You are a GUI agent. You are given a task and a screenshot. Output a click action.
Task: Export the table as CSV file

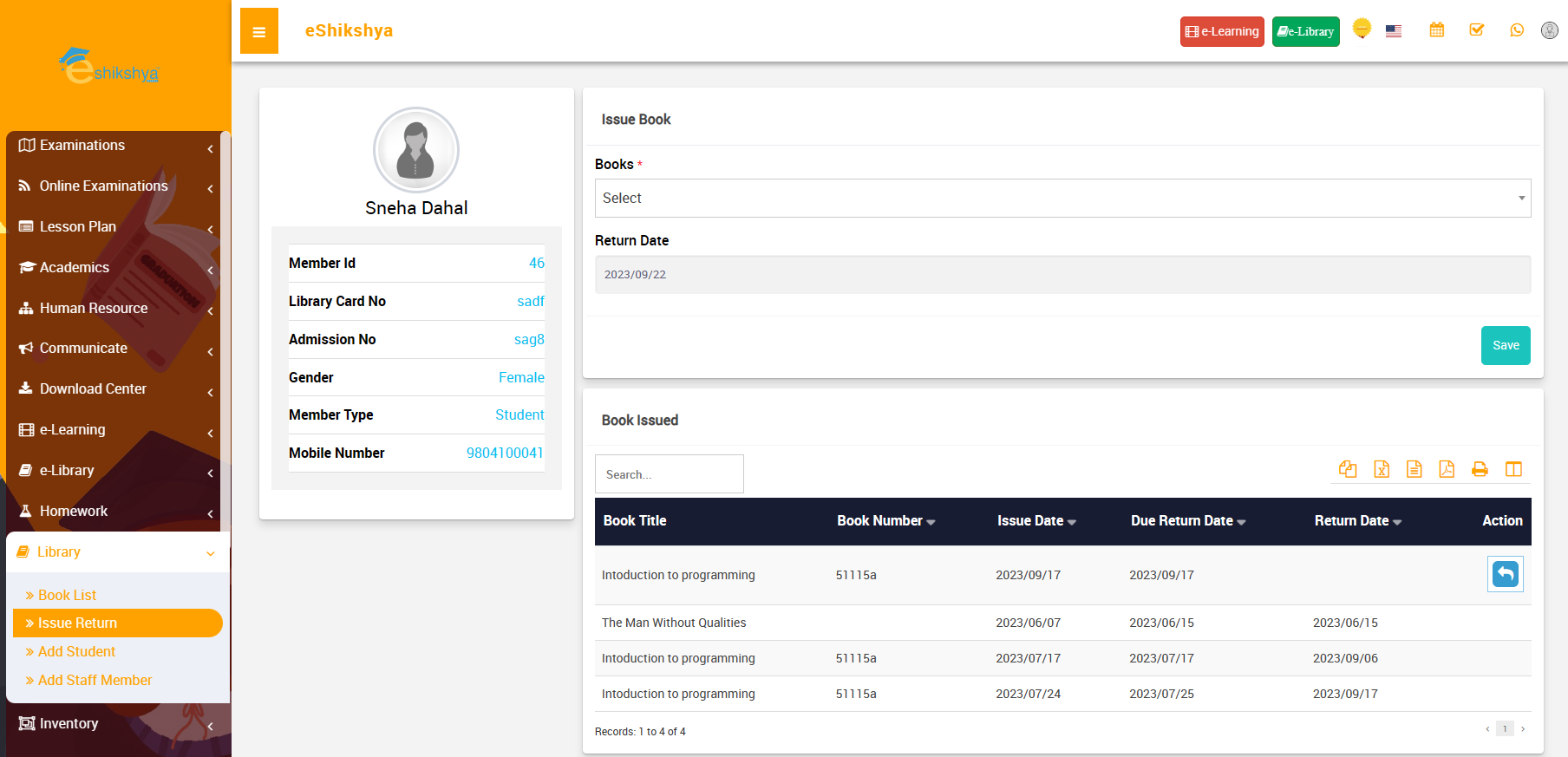1414,469
